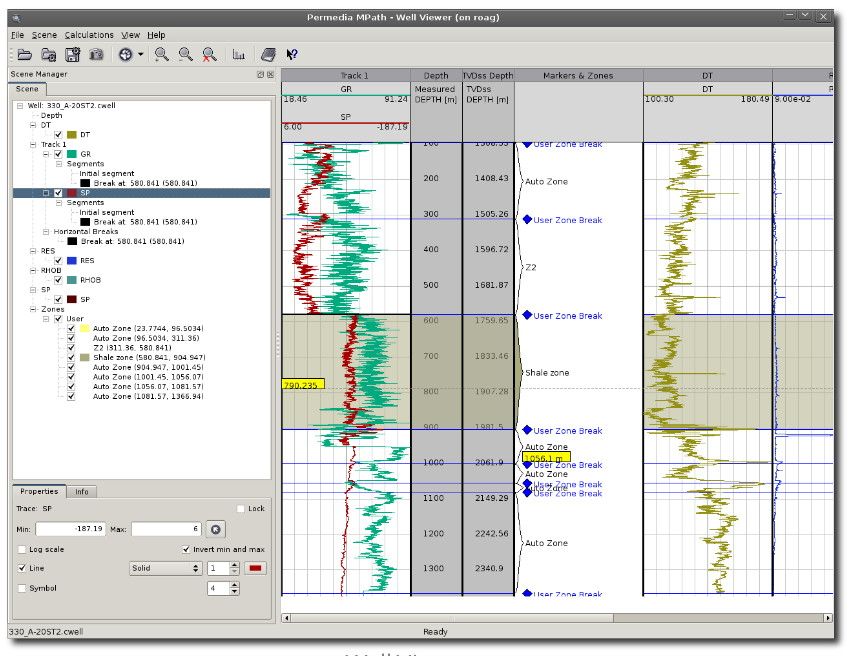This screenshot has height=656, width=847.
Task: Click the open folder toolbar icon
Action: click(x=24, y=55)
